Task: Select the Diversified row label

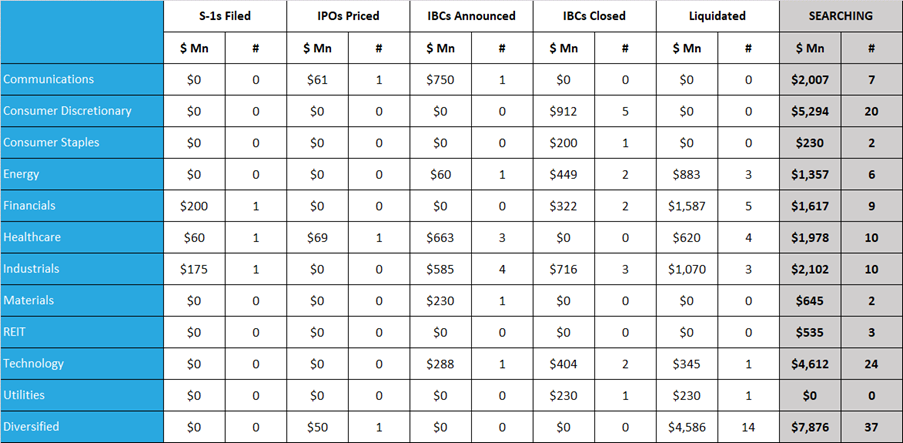Action: pyautogui.click(x=31, y=427)
